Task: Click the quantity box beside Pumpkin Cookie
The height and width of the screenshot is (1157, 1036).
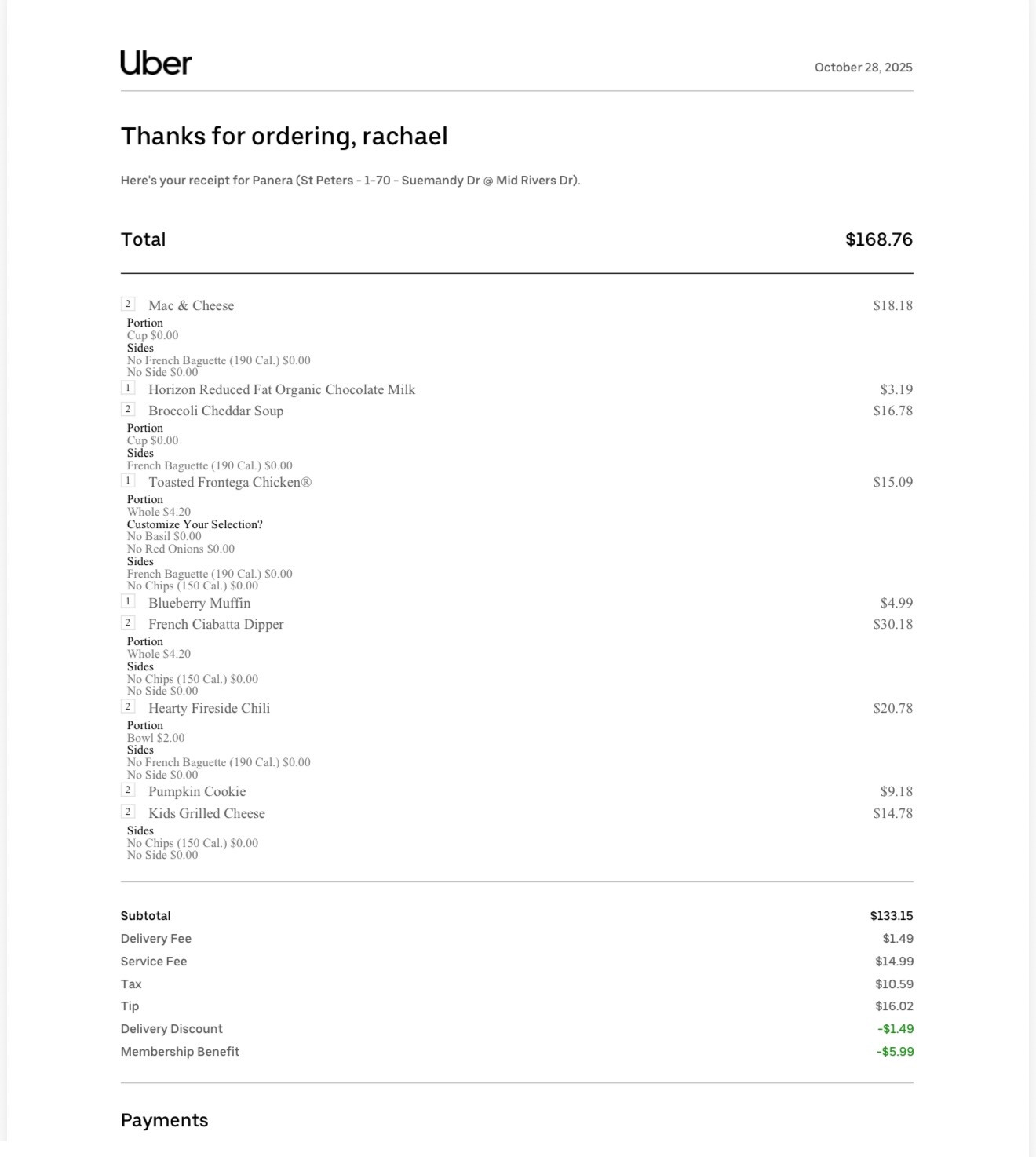Action: pos(128,790)
